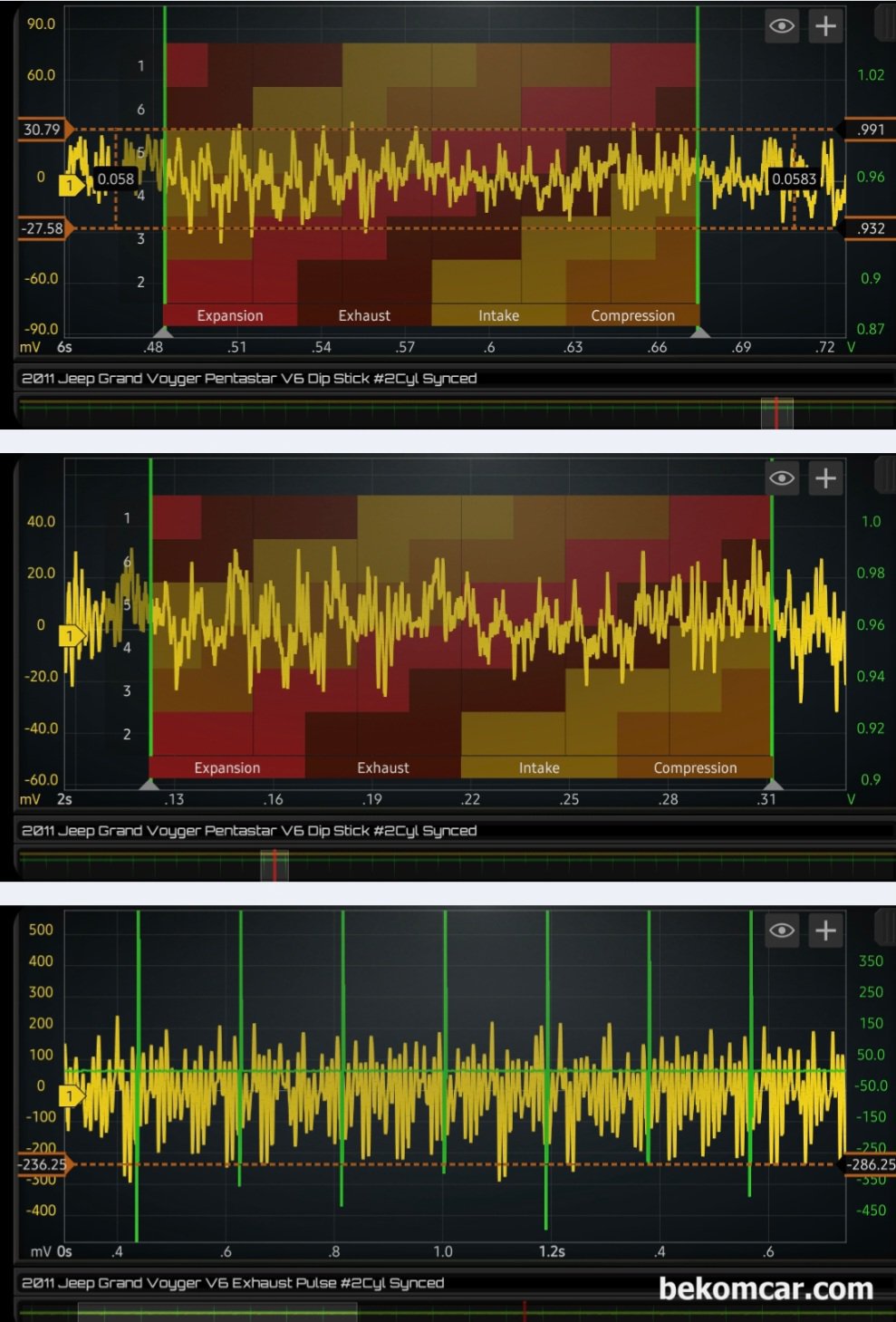Click the Exhaust Pulse #2Cyl Synced title
896x1322 pixels.
point(233,1283)
